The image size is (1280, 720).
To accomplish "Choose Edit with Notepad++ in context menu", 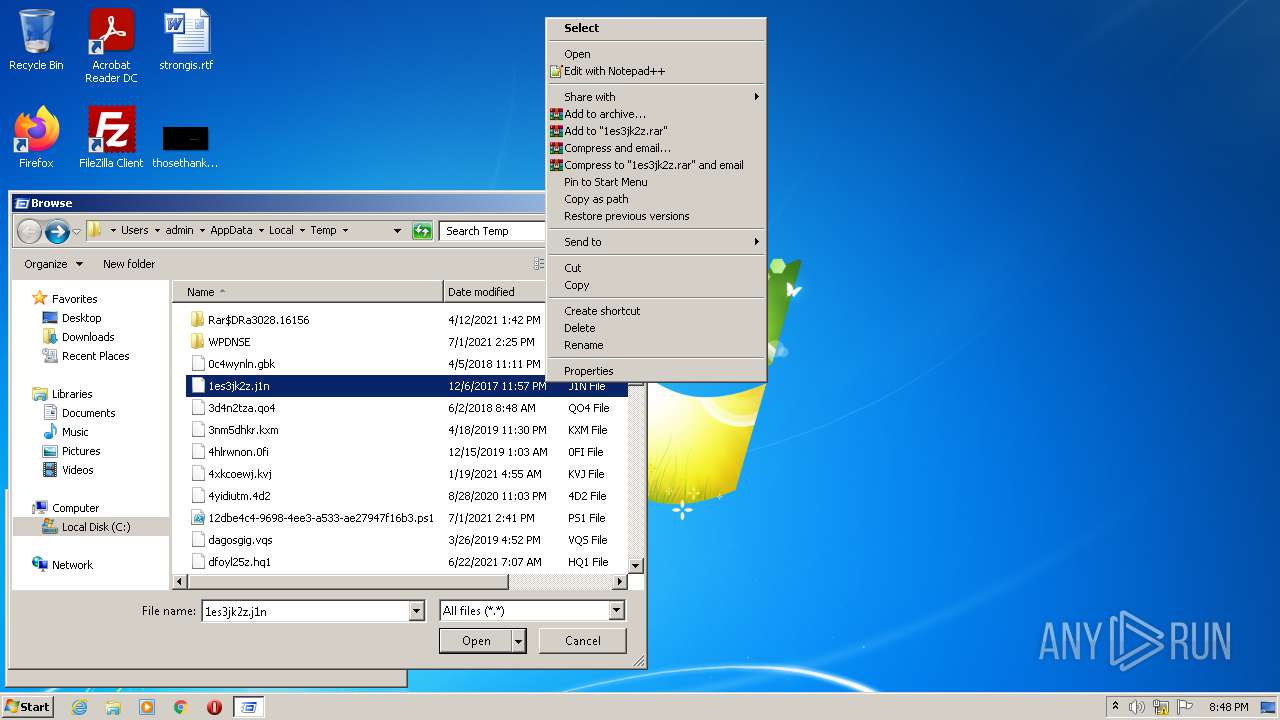I will pos(655,71).
